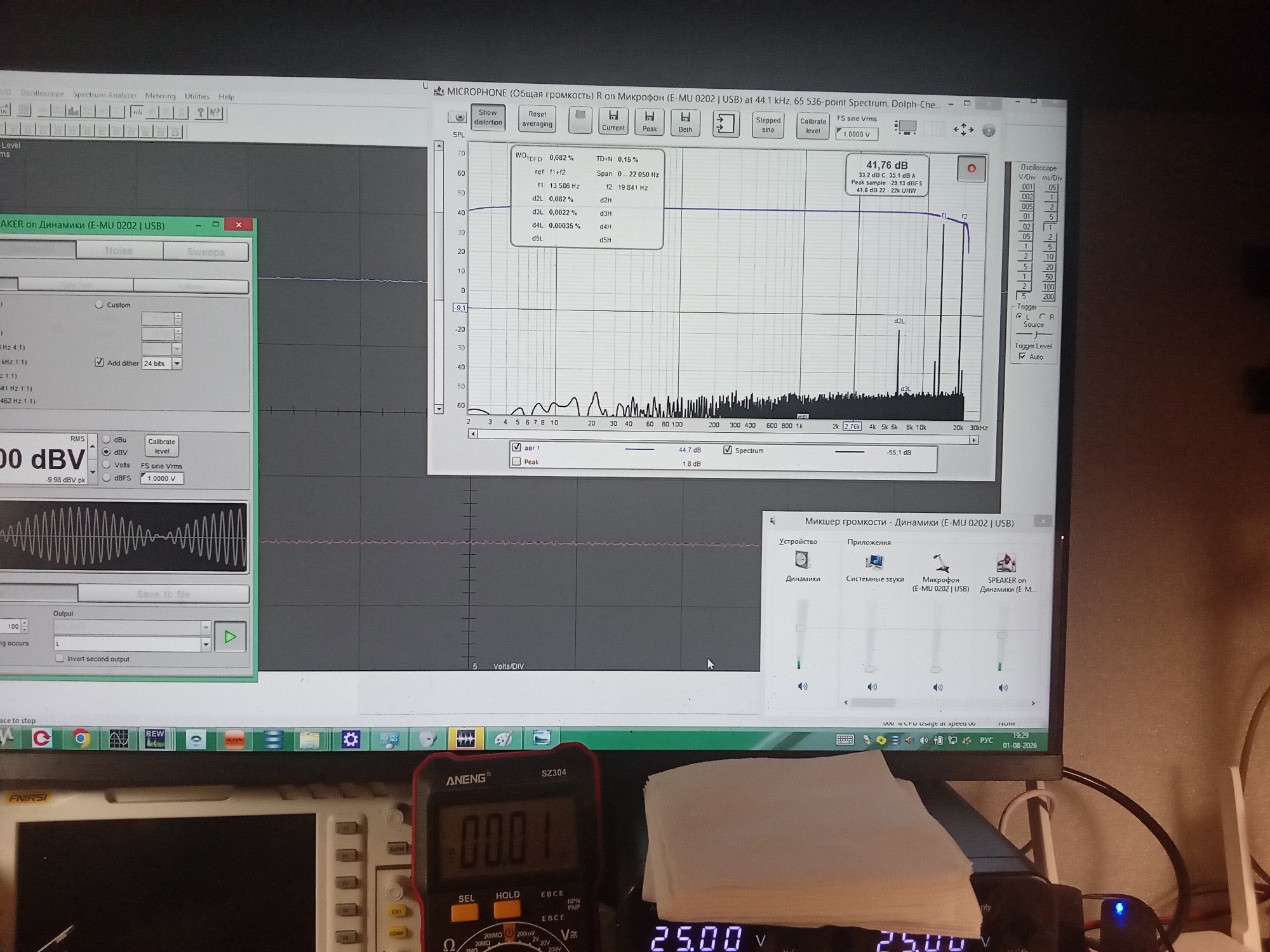
Task: Open the touch keyboard tray icon
Action: coord(845,740)
